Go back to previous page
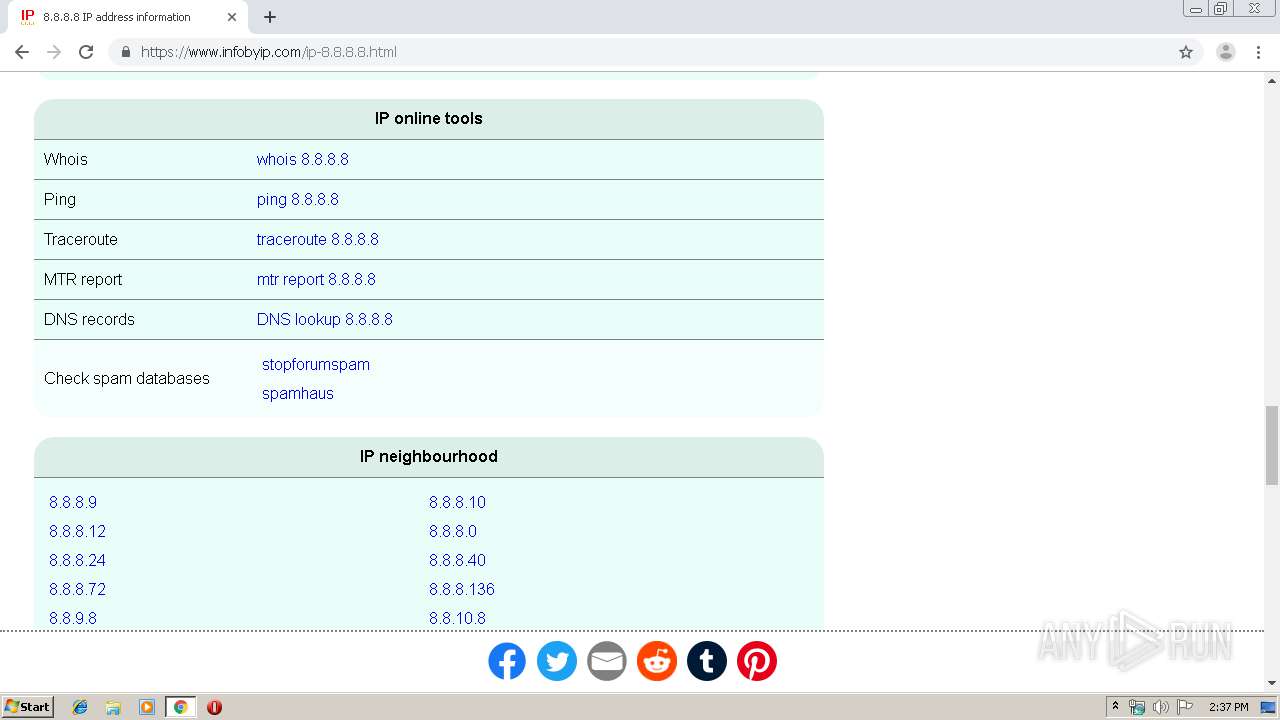The width and height of the screenshot is (1280, 720). click(x=22, y=52)
